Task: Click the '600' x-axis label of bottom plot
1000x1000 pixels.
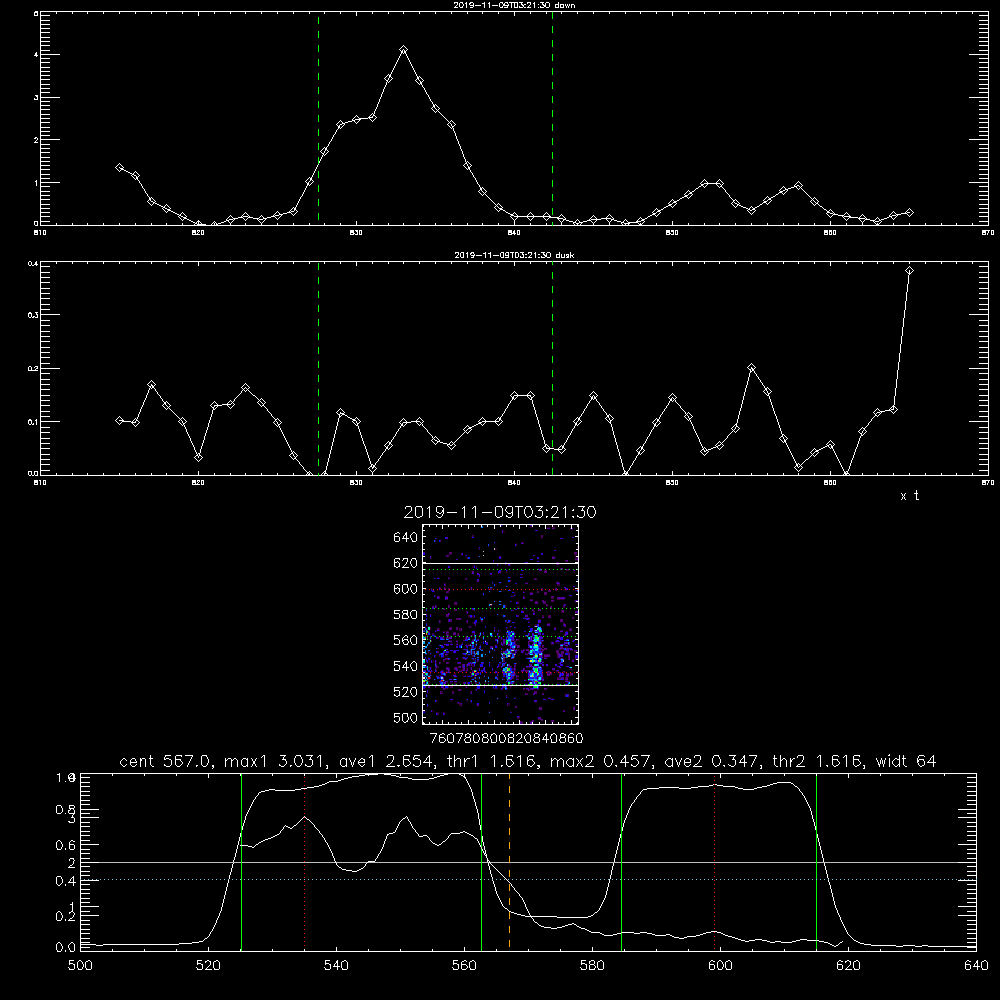Action: [720, 966]
